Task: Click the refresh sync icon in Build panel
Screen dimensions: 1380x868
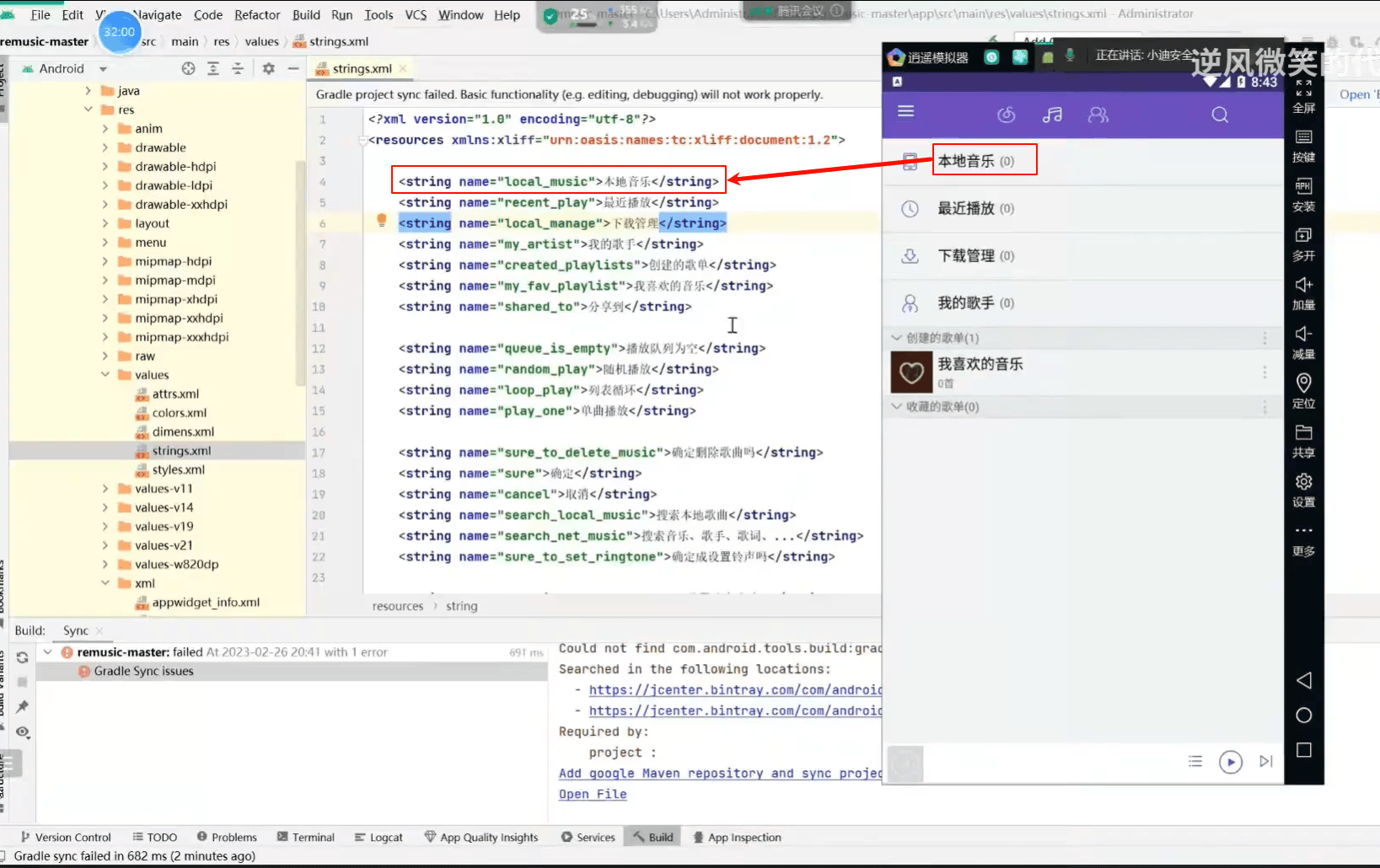Action: coord(23,657)
